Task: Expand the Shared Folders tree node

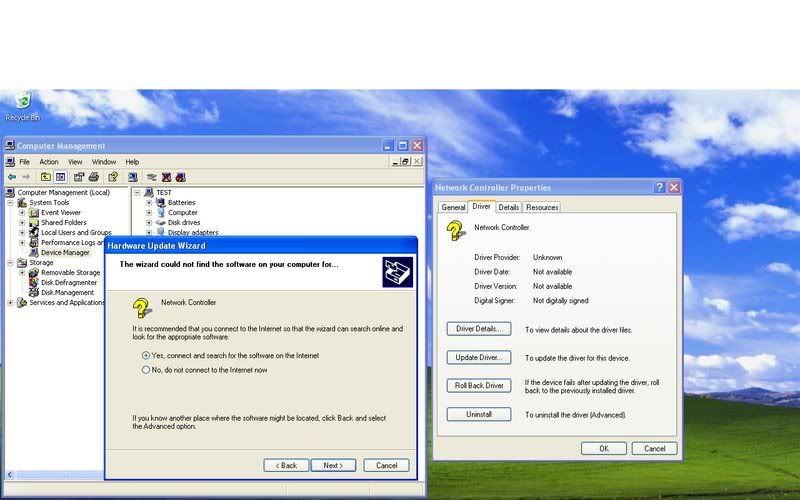Action: pyautogui.click(x=22, y=222)
